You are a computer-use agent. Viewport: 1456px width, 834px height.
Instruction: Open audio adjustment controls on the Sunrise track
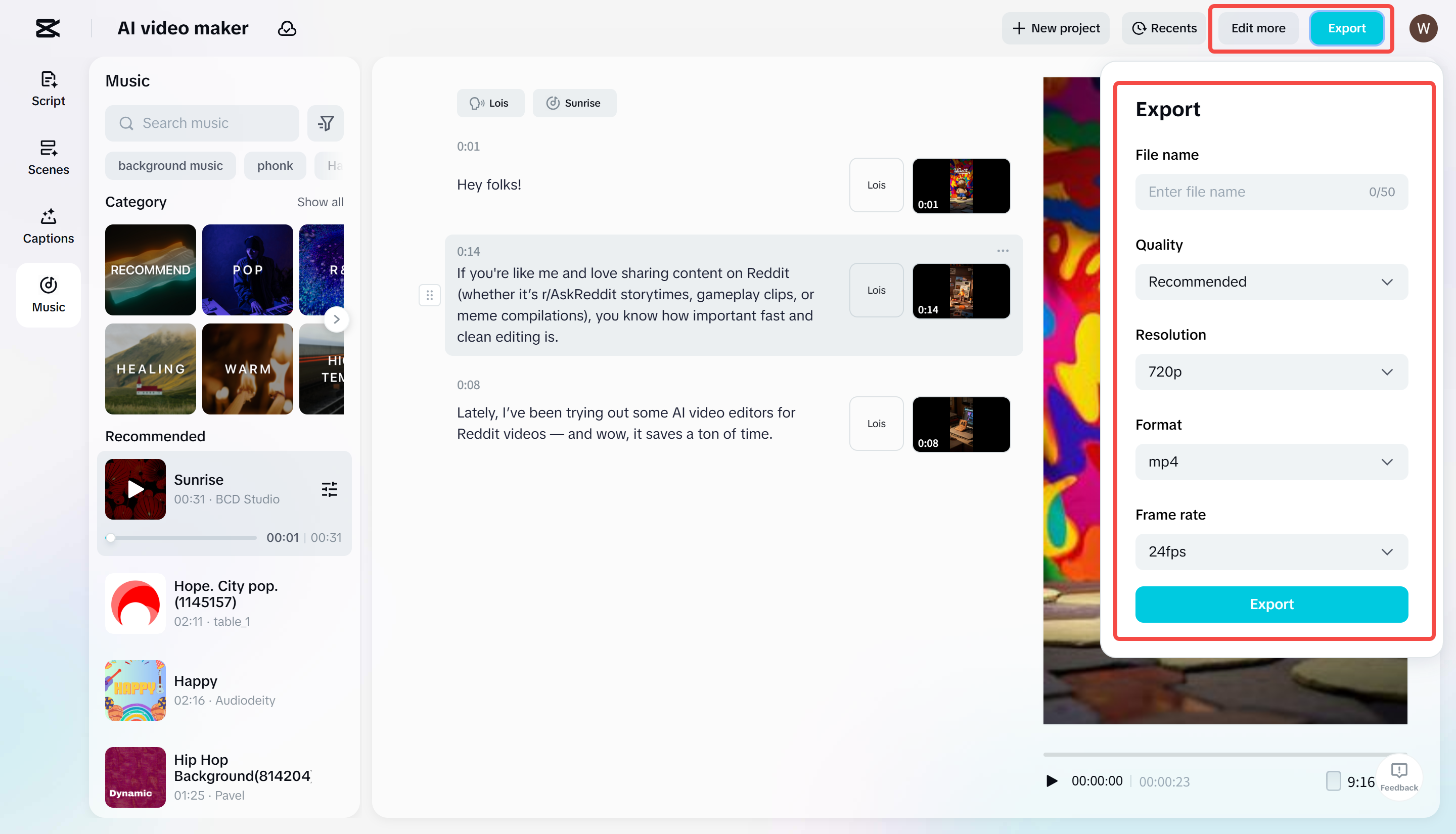point(329,489)
